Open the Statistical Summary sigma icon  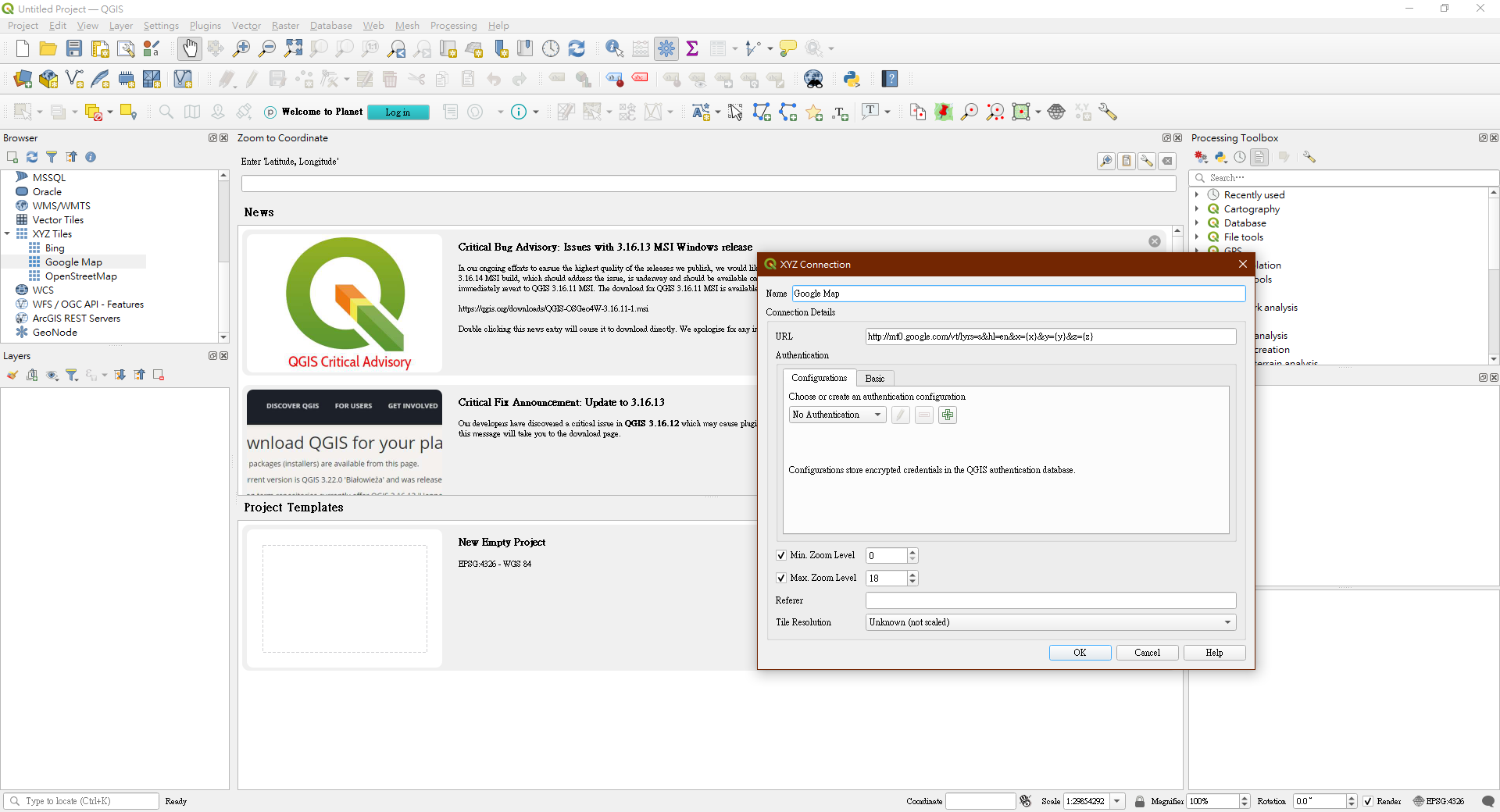[692, 48]
